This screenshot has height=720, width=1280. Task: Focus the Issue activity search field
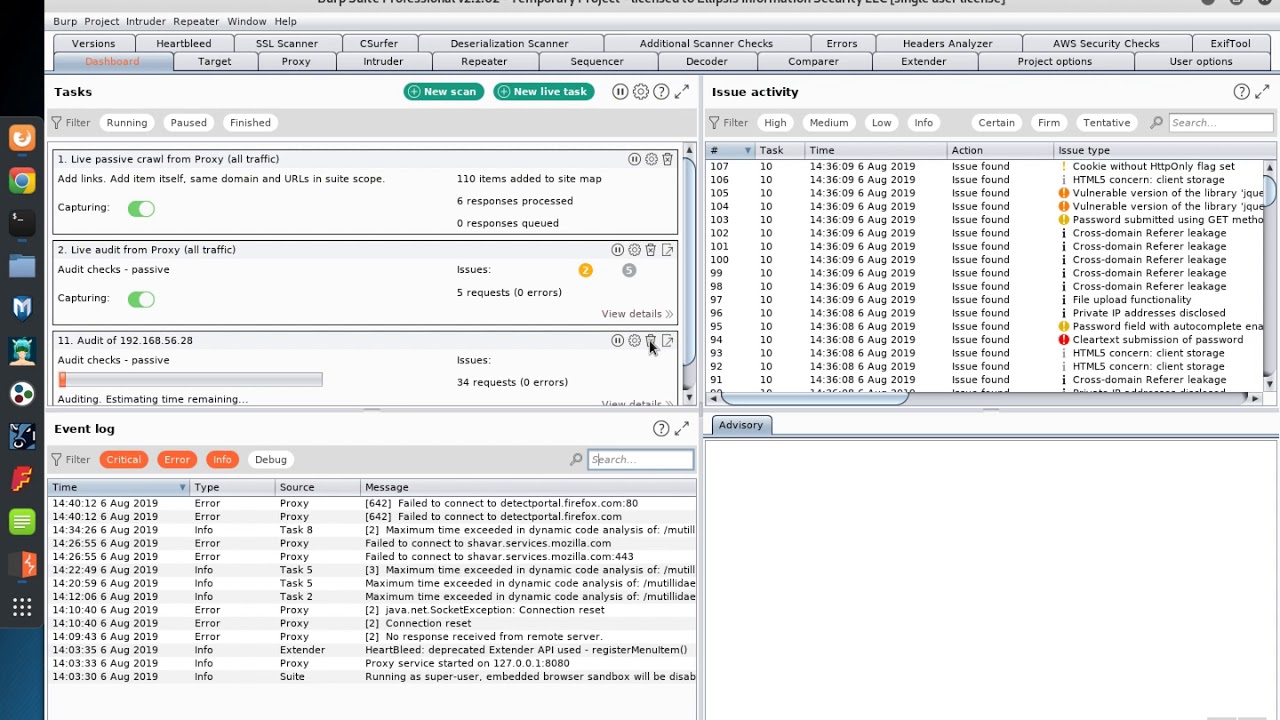[x=1220, y=123]
